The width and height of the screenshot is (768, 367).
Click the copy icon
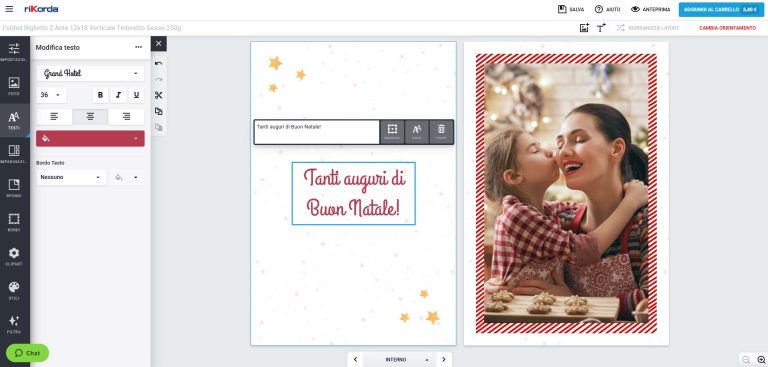pyautogui.click(x=158, y=111)
